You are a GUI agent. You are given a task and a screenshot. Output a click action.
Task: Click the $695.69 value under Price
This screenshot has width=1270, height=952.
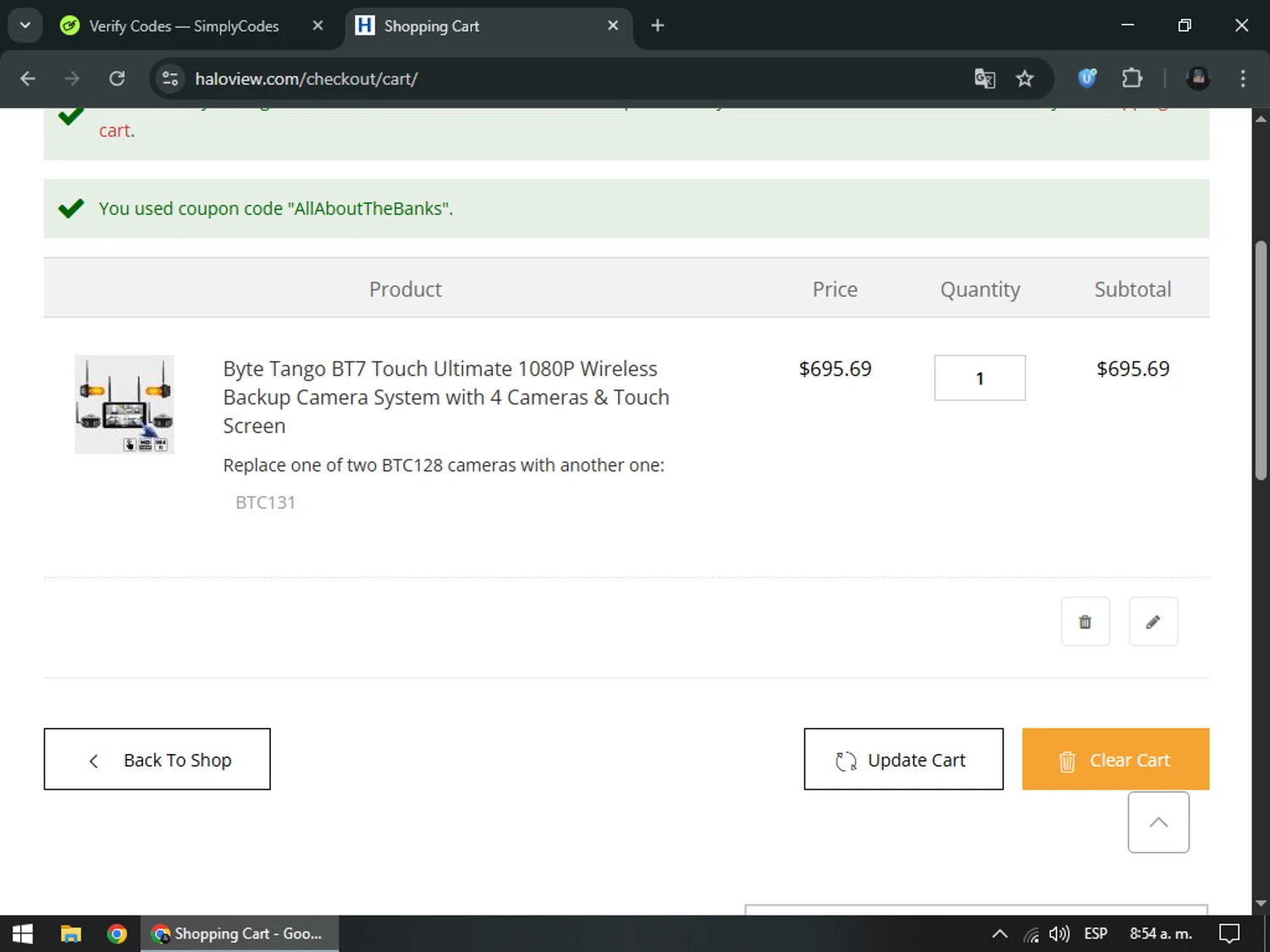click(x=835, y=369)
